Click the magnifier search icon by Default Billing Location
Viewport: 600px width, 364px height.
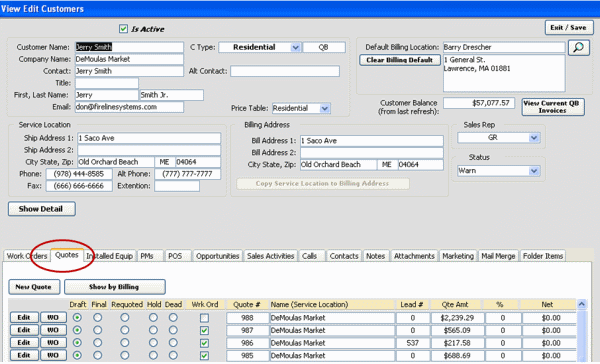pos(579,48)
